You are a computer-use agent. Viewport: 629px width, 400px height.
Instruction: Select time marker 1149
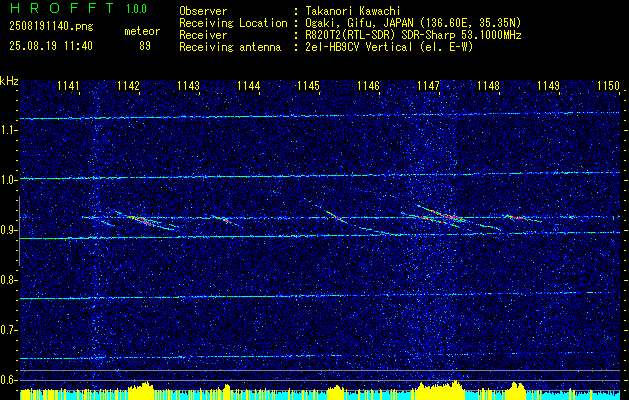click(x=548, y=85)
